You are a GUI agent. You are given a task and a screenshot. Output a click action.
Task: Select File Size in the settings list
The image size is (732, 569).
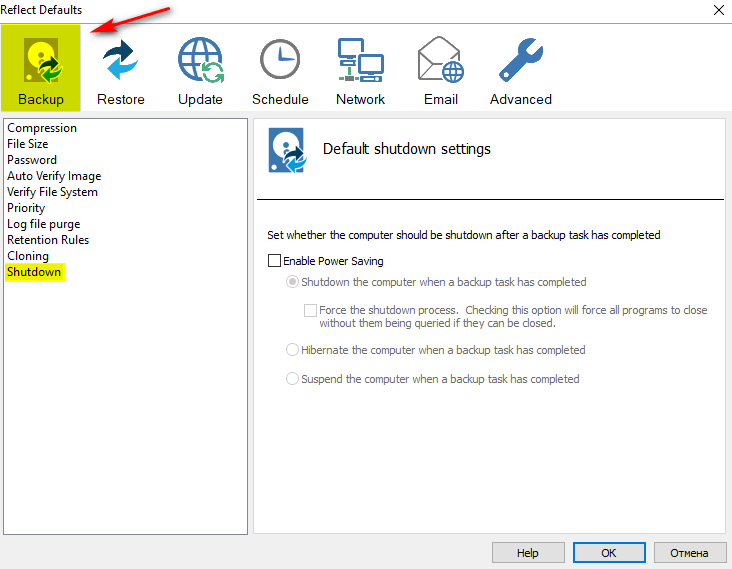tap(28, 144)
